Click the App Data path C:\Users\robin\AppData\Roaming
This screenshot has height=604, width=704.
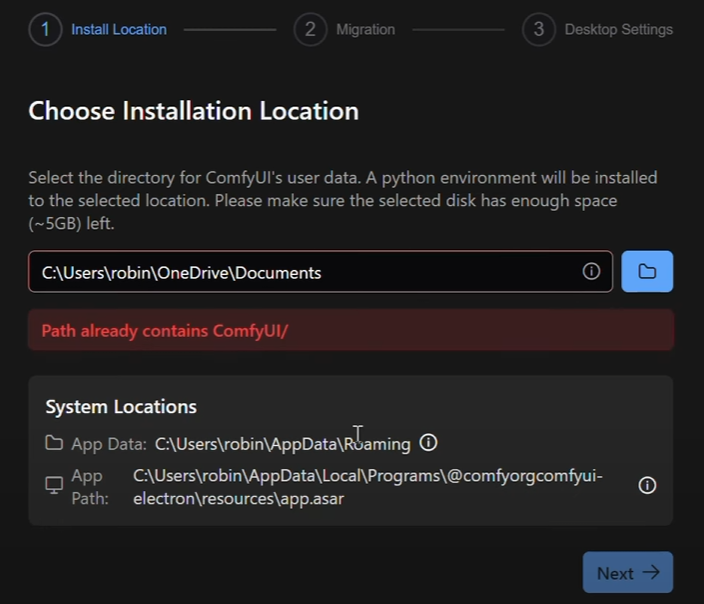point(282,444)
